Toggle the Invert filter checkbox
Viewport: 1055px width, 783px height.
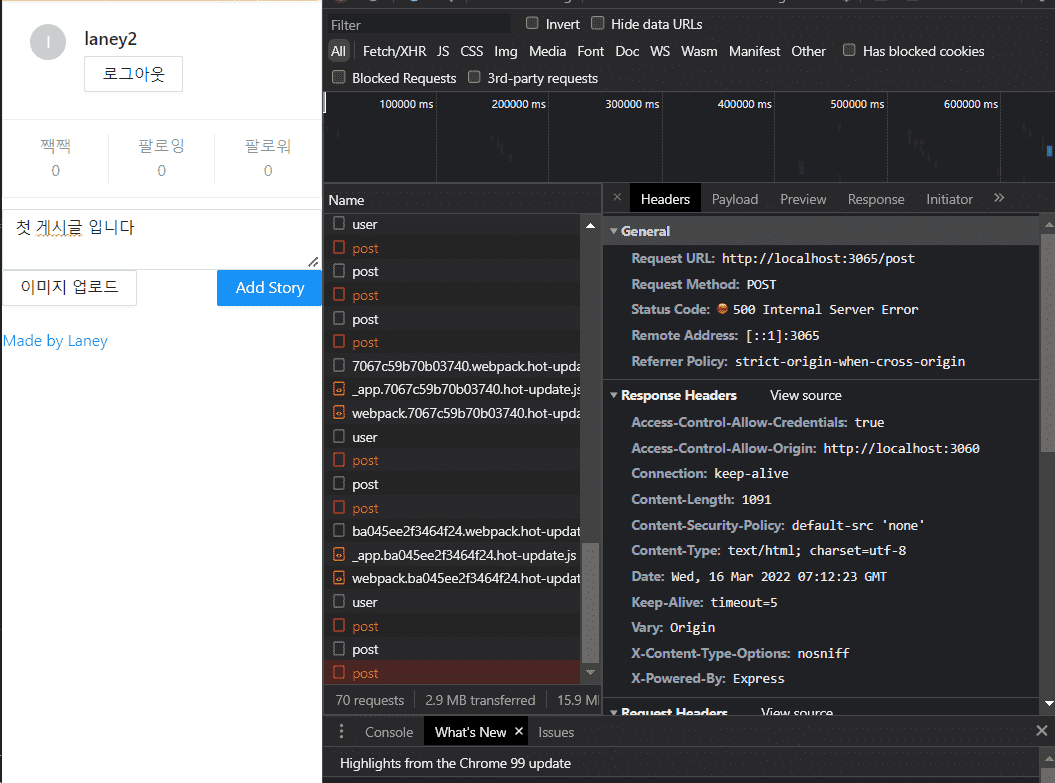point(532,24)
